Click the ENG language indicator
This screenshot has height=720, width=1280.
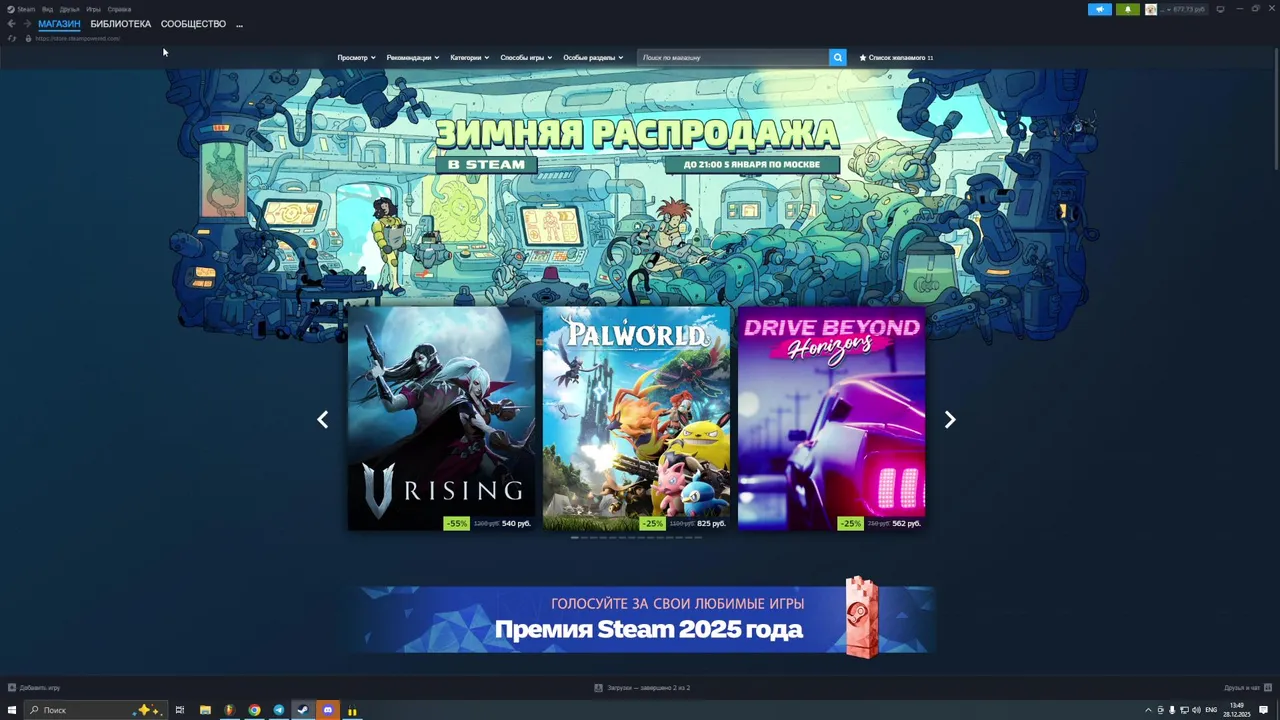pyautogui.click(x=1211, y=710)
